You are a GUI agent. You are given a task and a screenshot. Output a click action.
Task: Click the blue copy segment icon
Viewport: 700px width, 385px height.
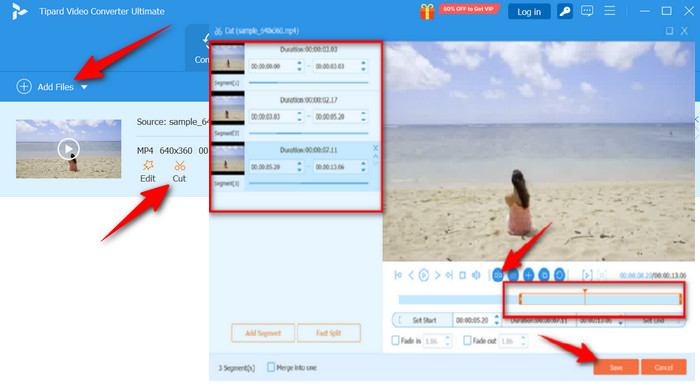click(x=544, y=275)
